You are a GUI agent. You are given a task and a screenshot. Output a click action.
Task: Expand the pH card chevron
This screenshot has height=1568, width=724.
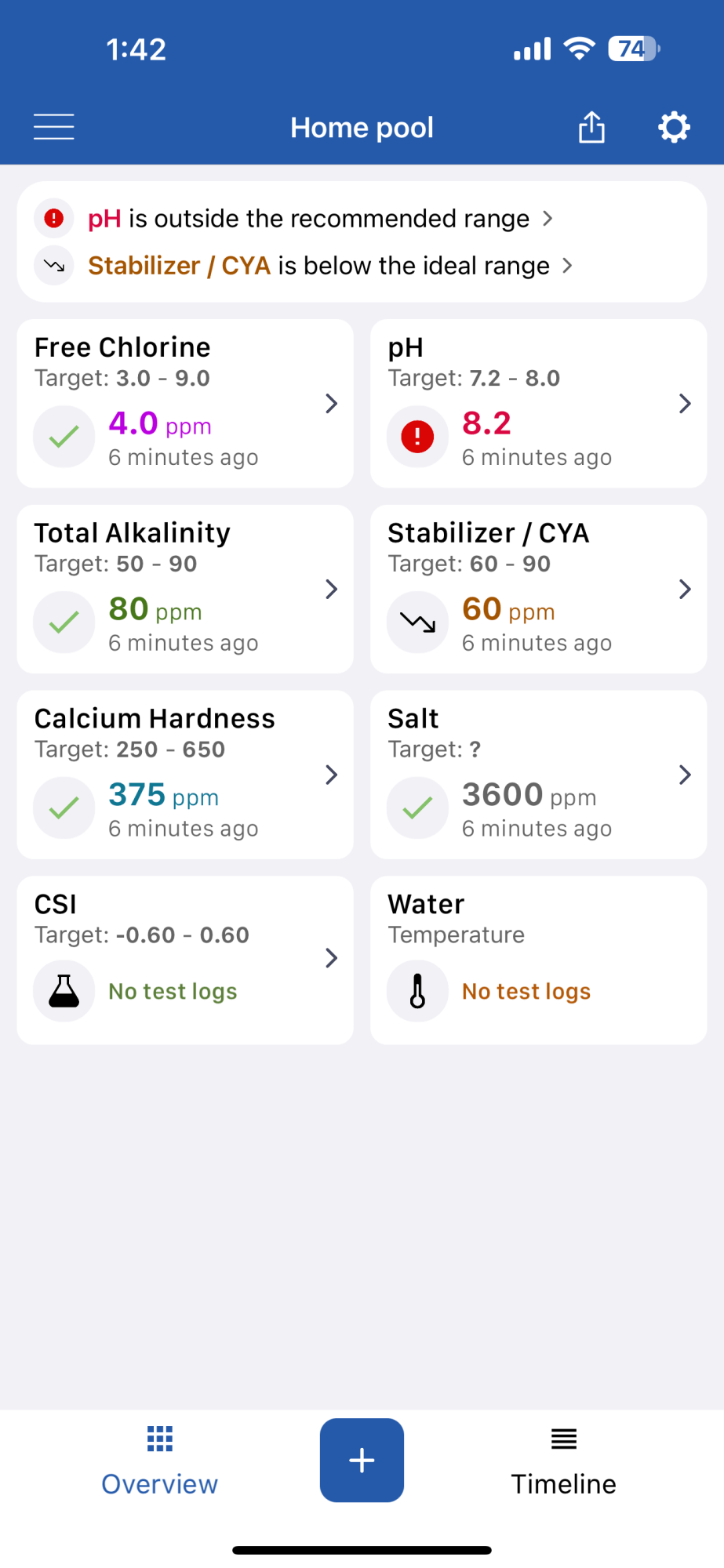[x=685, y=404]
